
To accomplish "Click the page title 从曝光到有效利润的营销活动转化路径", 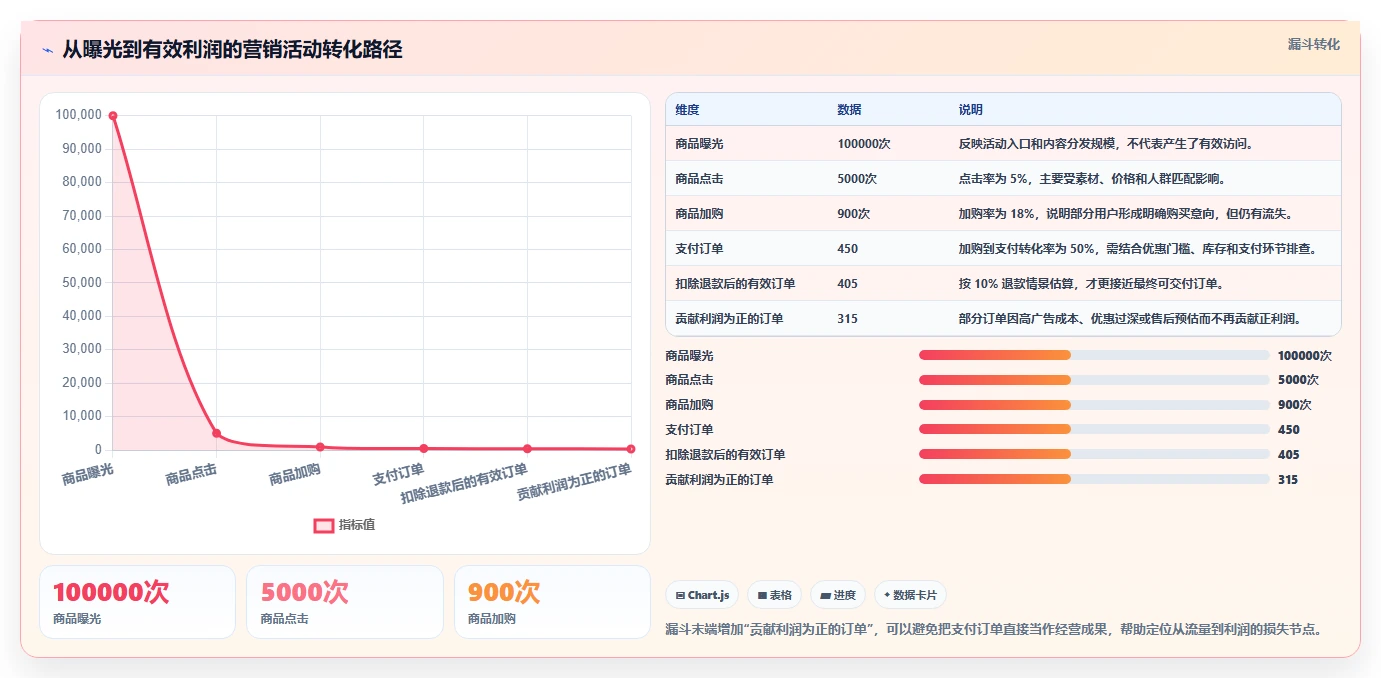I will (x=232, y=50).
